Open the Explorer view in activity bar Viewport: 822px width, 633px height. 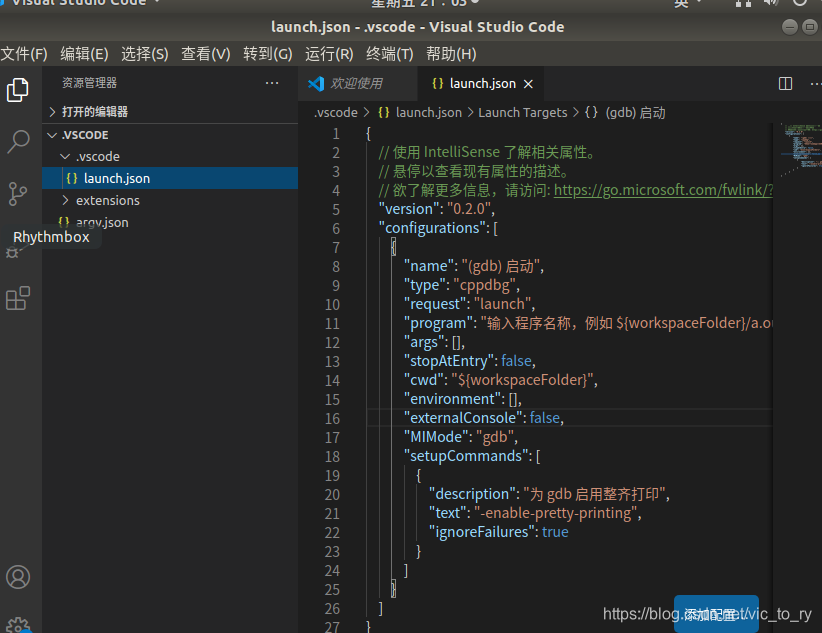(x=18, y=90)
